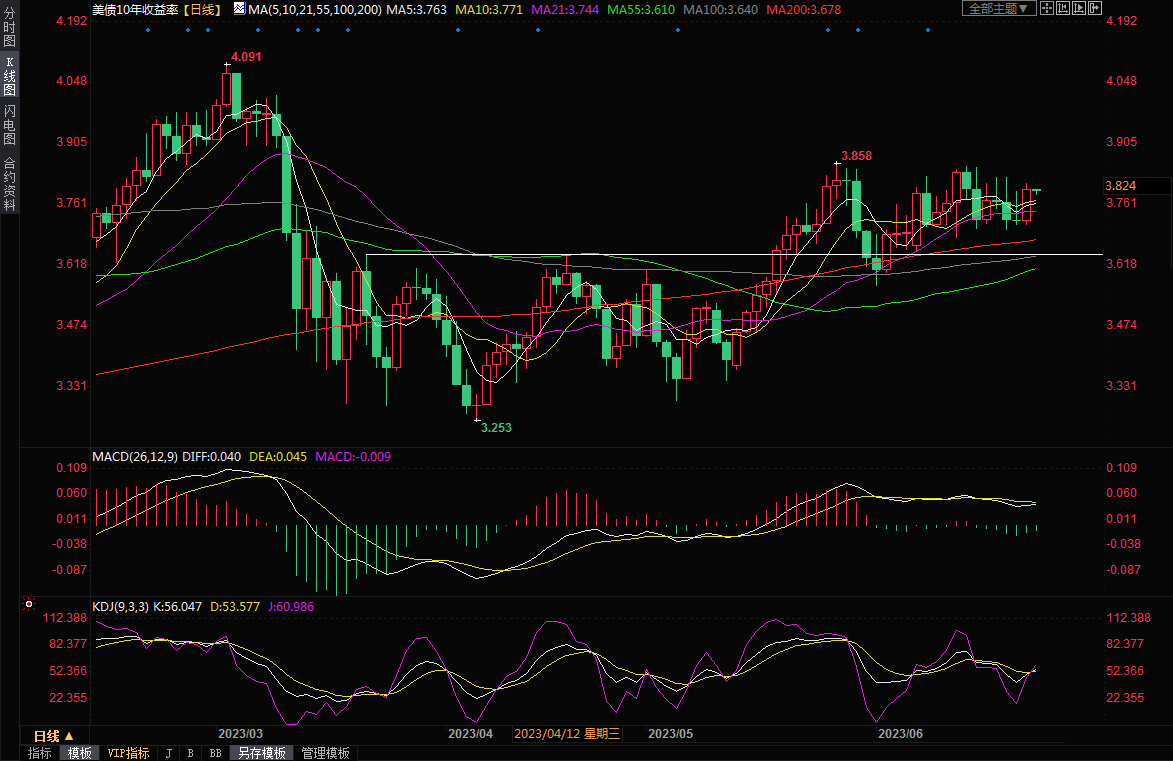Expand the 日线 period selector
The image size is (1173, 761).
click(x=53, y=735)
